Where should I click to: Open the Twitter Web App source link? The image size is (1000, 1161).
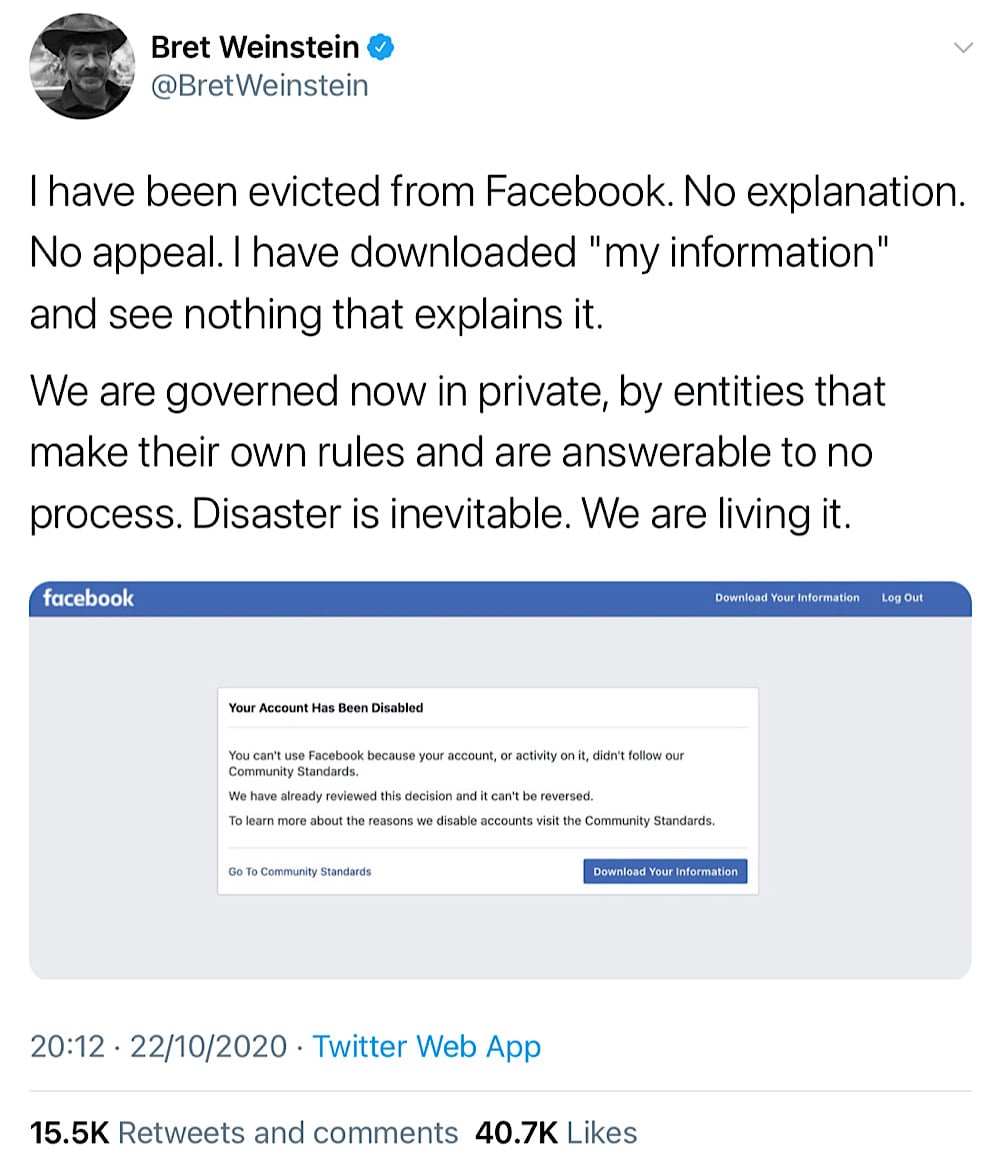pos(426,1046)
